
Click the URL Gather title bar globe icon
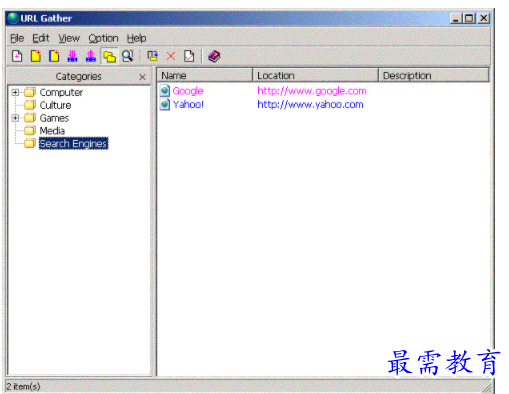tap(13, 18)
